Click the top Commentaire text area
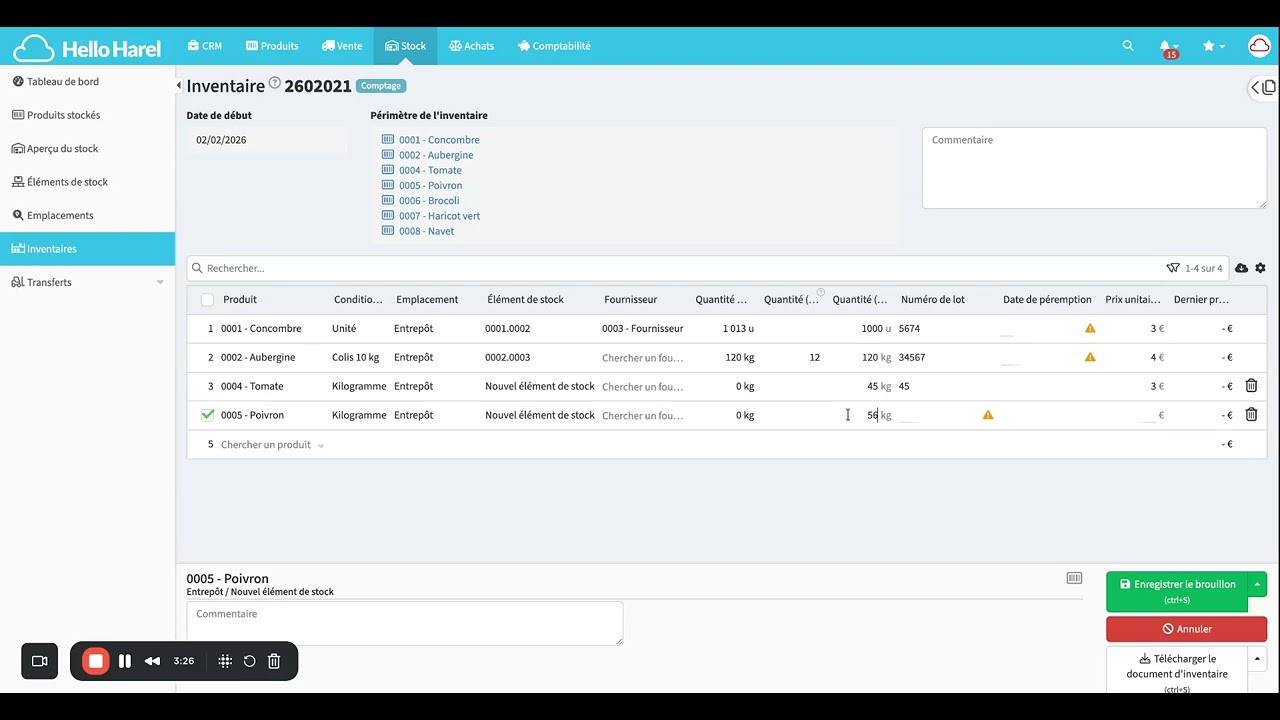Viewport: 1280px width, 720px height. pos(1094,168)
